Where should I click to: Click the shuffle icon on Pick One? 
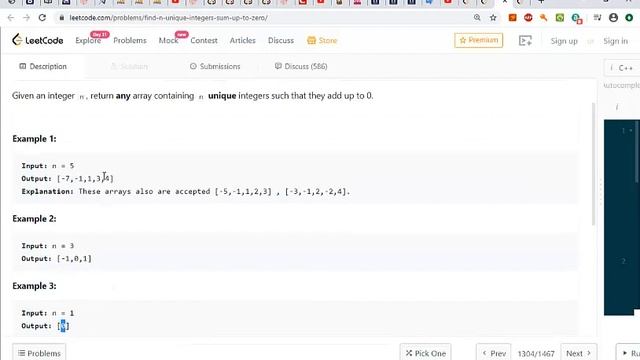coord(409,353)
